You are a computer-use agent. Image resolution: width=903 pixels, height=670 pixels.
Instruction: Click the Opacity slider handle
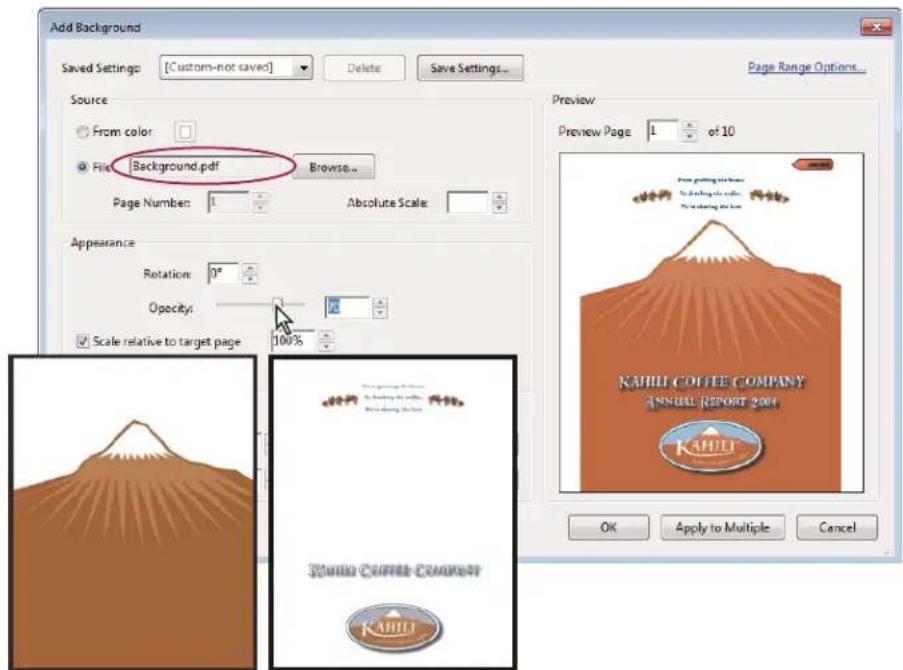pyautogui.click(x=278, y=304)
